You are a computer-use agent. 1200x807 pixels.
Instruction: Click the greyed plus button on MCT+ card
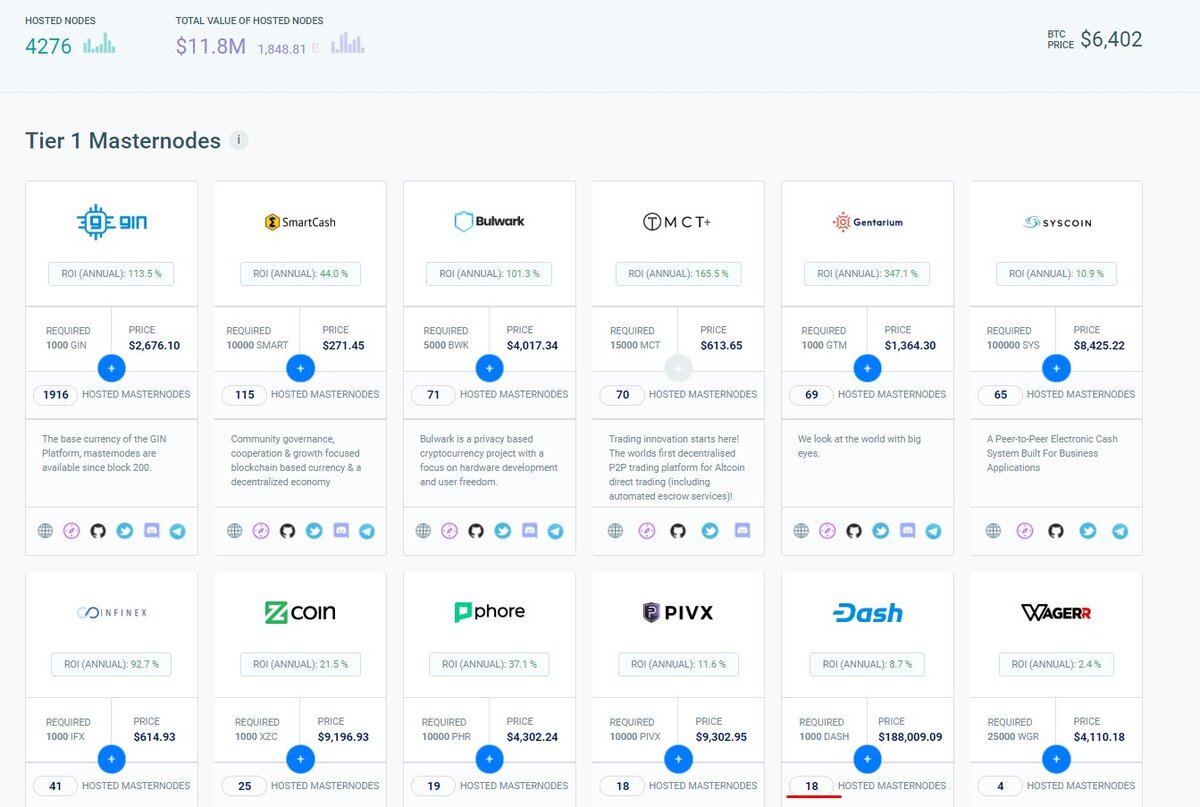coord(678,368)
